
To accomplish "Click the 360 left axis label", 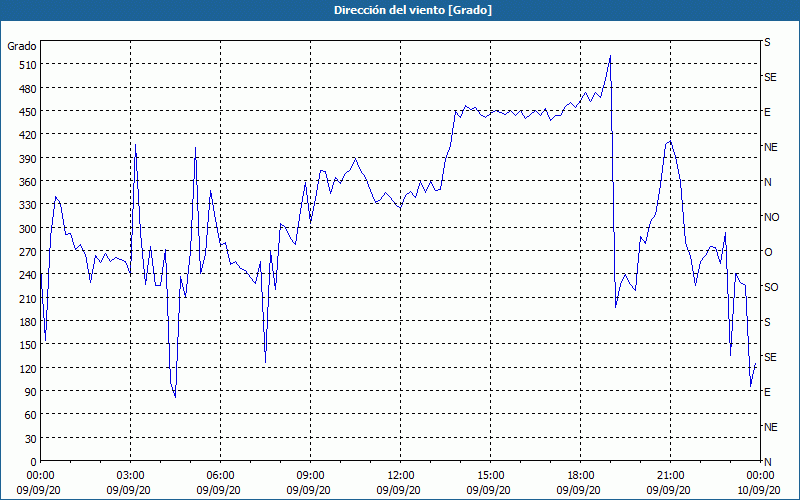I will click(28, 182).
